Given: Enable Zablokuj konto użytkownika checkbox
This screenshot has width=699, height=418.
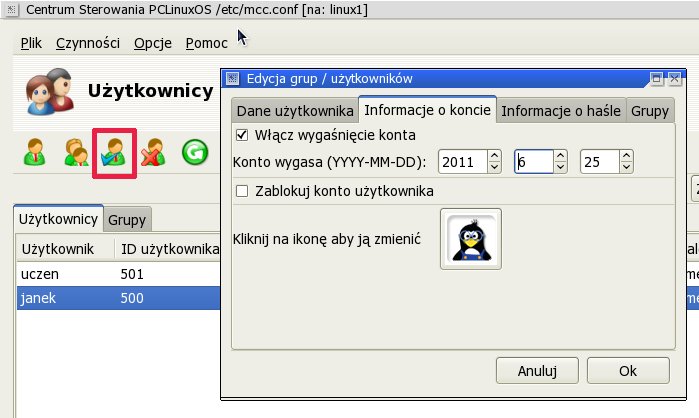Looking at the screenshot, I should tap(242, 191).
